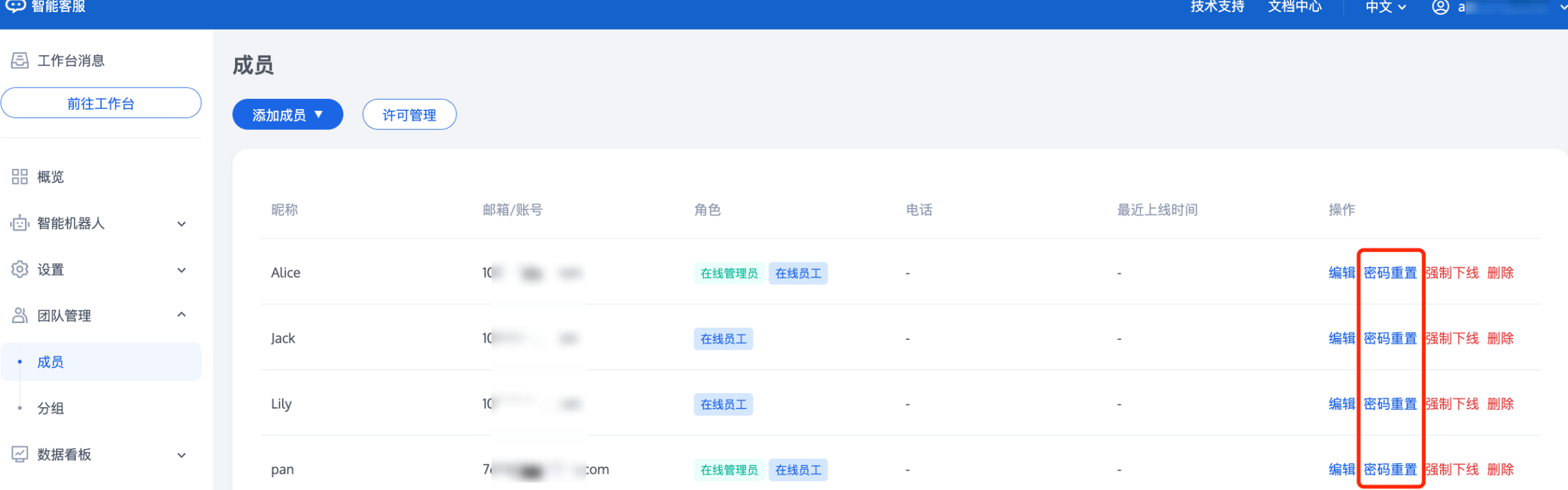
Task: Open 技术支持 in the top bar
Action: point(1217,7)
